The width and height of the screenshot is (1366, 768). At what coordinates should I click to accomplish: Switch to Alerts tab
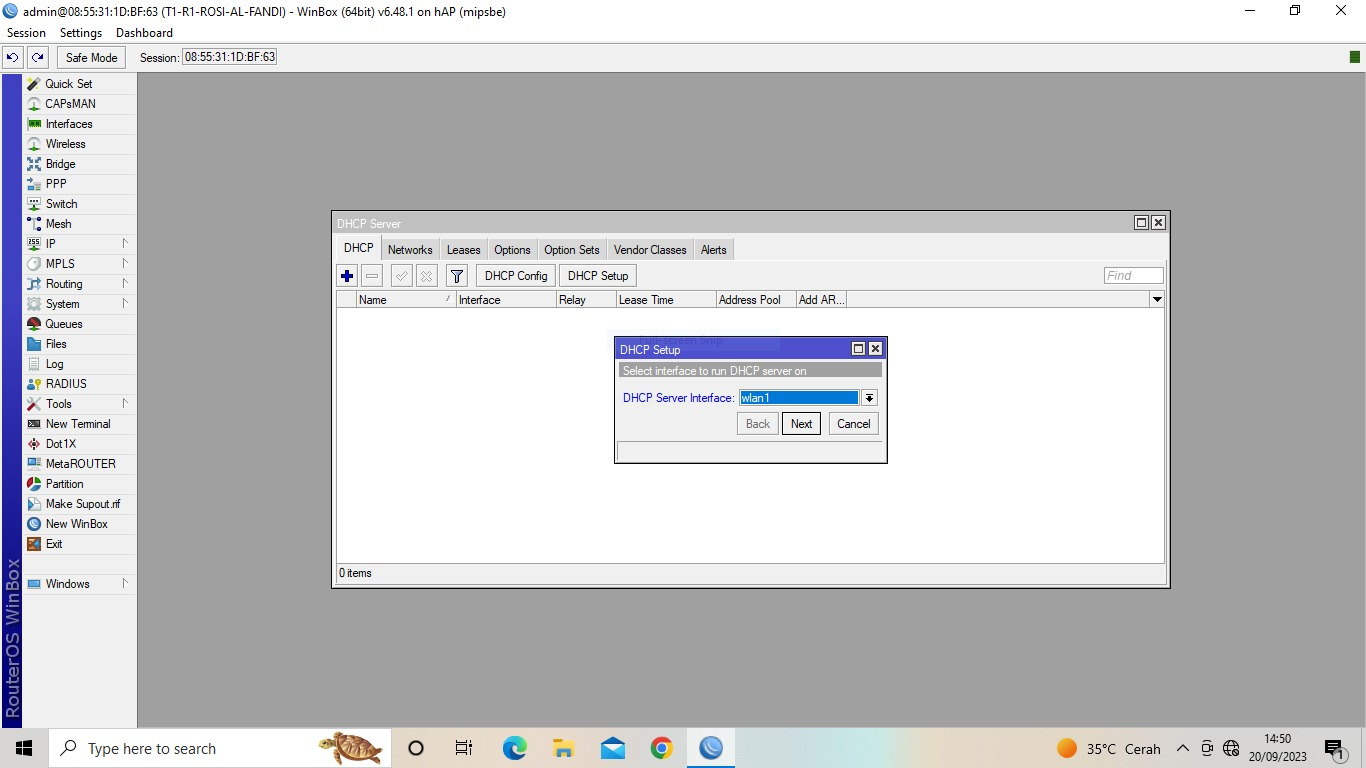[714, 250]
